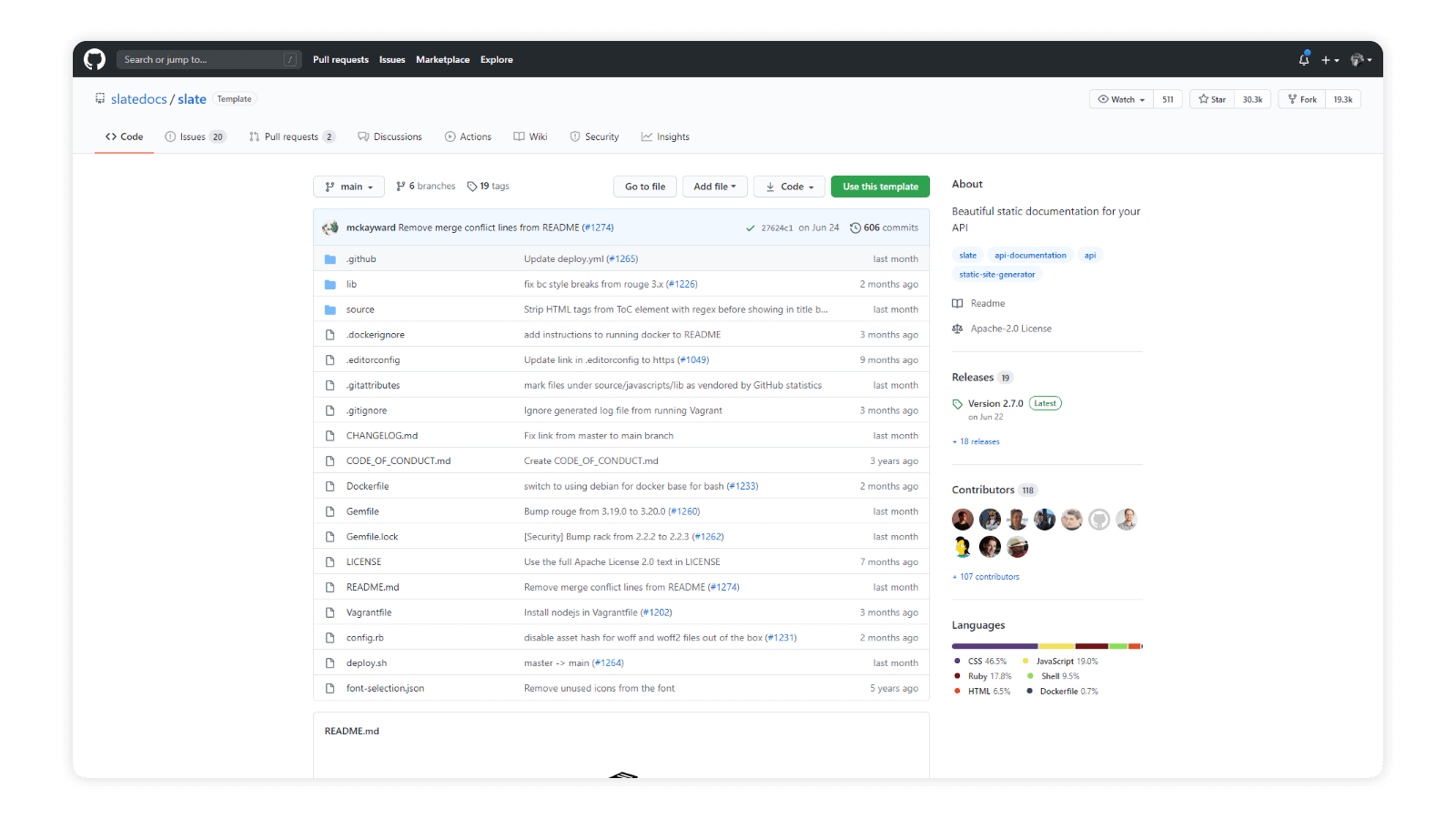Open the deploy.sh file icon
1456x819 pixels.
tap(330, 663)
